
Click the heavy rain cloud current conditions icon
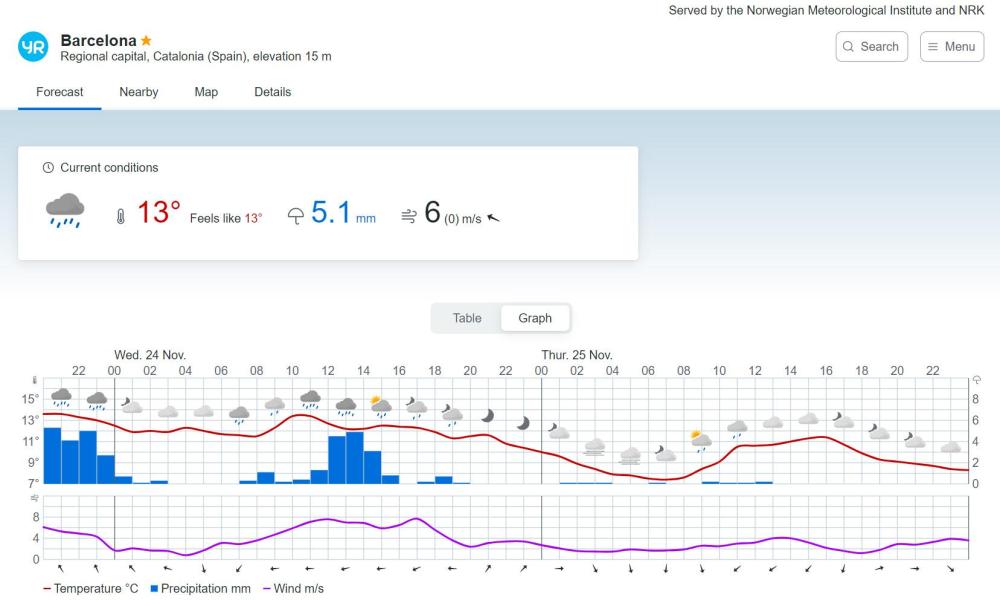pos(65,212)
